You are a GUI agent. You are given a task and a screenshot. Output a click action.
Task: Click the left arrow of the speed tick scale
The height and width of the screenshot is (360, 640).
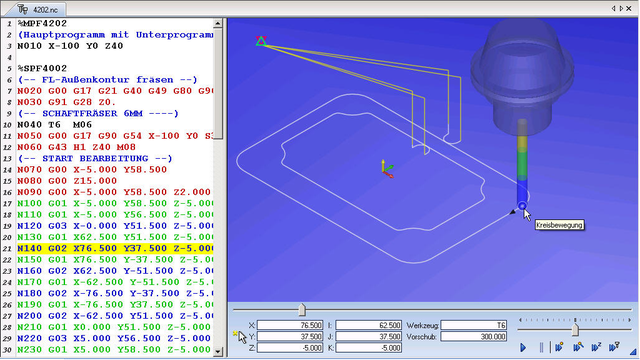click(520, 320)
